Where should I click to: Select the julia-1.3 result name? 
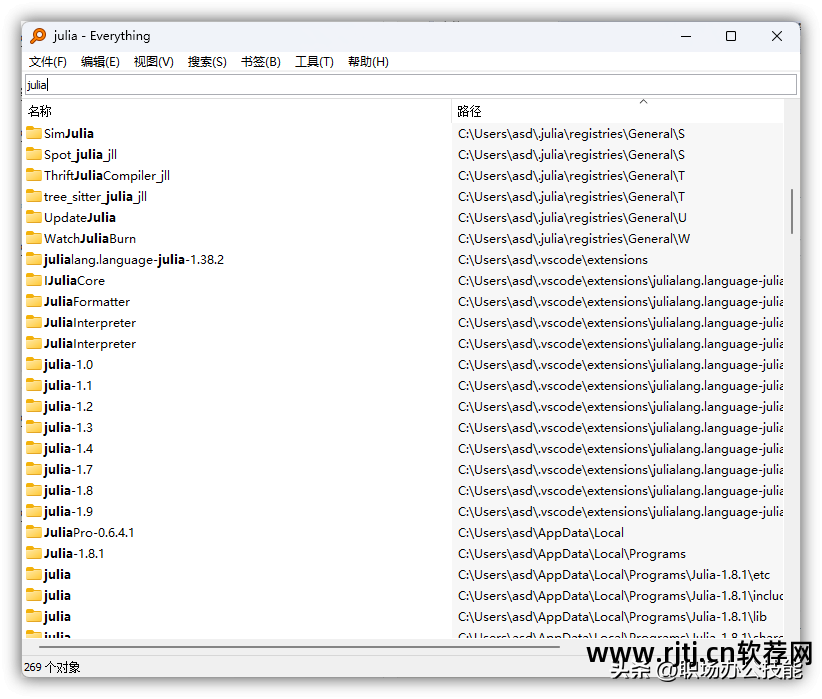pos(68,427)
